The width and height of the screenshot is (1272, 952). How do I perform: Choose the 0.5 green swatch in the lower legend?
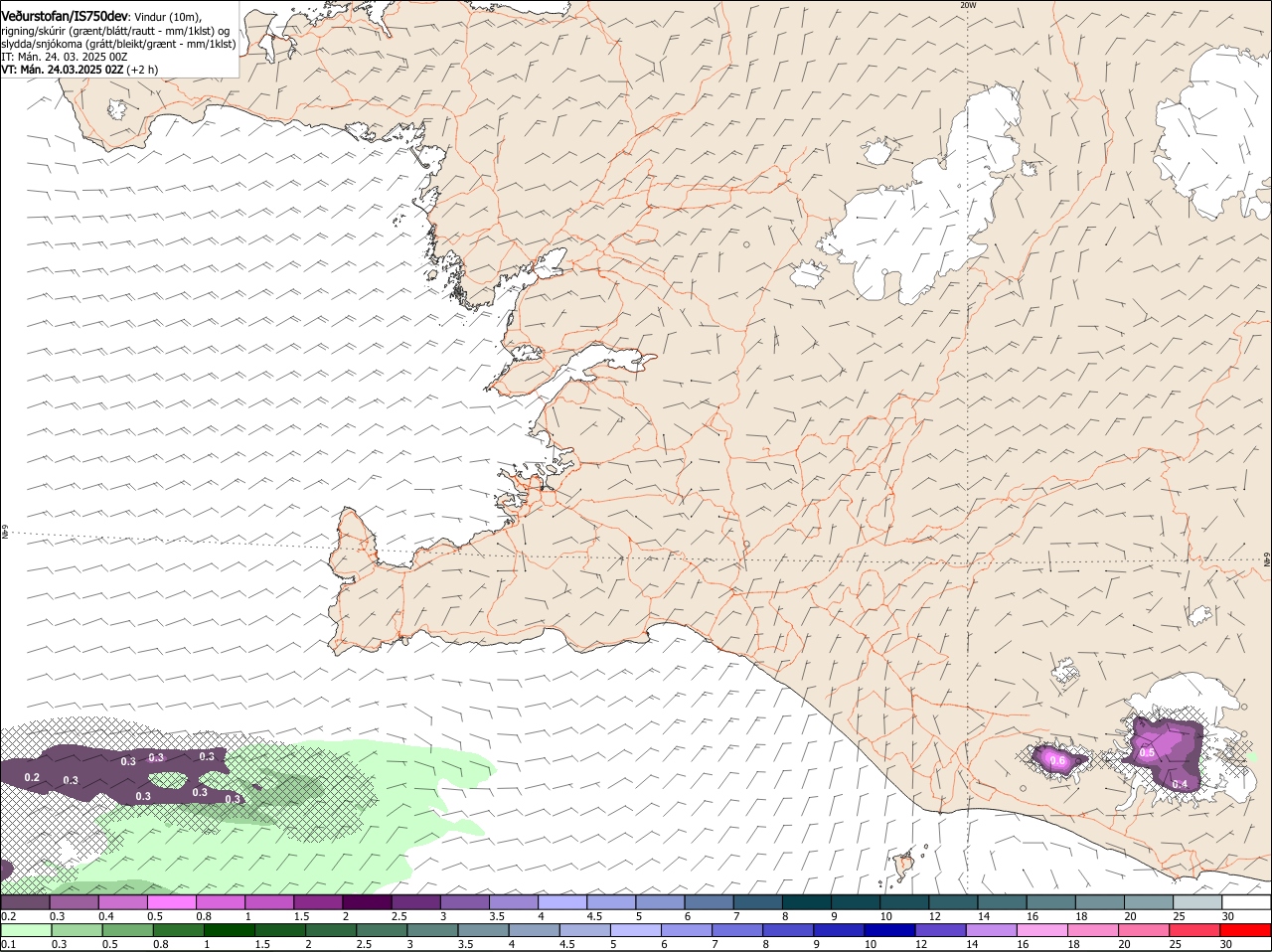(x=128, y=930)
